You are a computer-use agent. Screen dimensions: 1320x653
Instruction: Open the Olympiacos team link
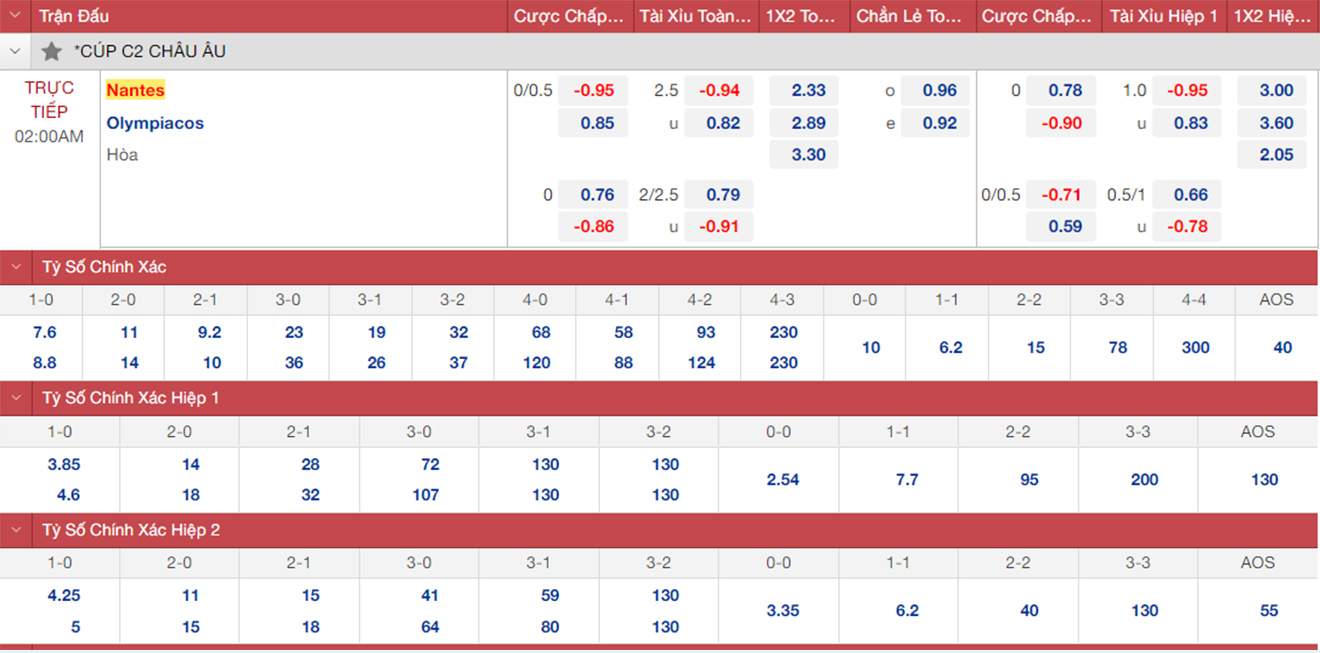pyautogui.click(x=155, y=123)
